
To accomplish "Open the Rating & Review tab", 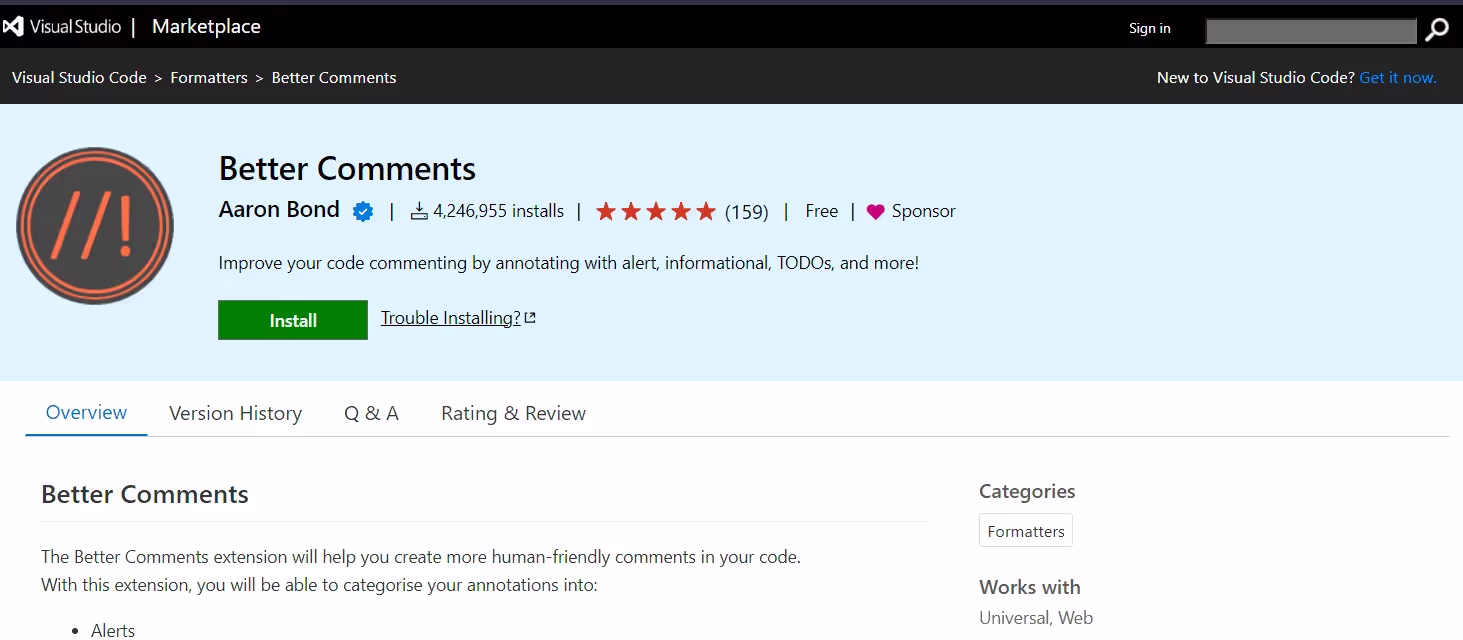I will coord(514,413).
